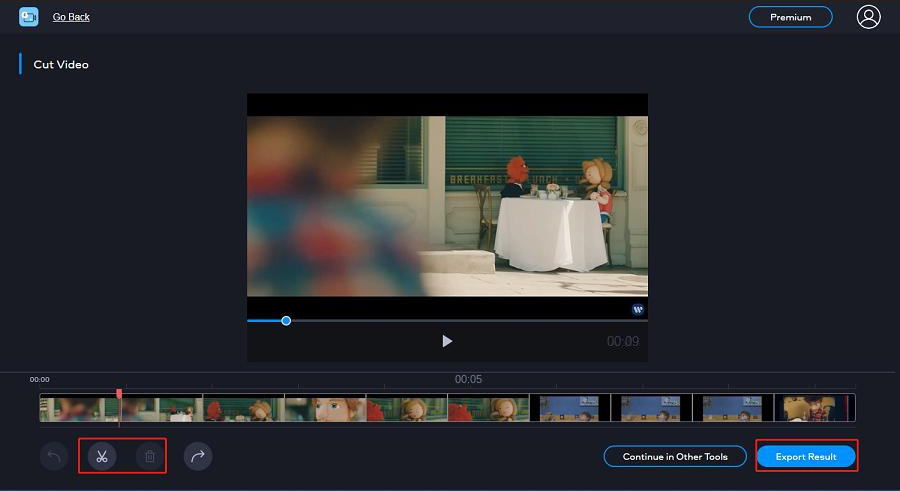
Task: Play the video with the play button
Action: pyautogui.click(x=447, y=341)
